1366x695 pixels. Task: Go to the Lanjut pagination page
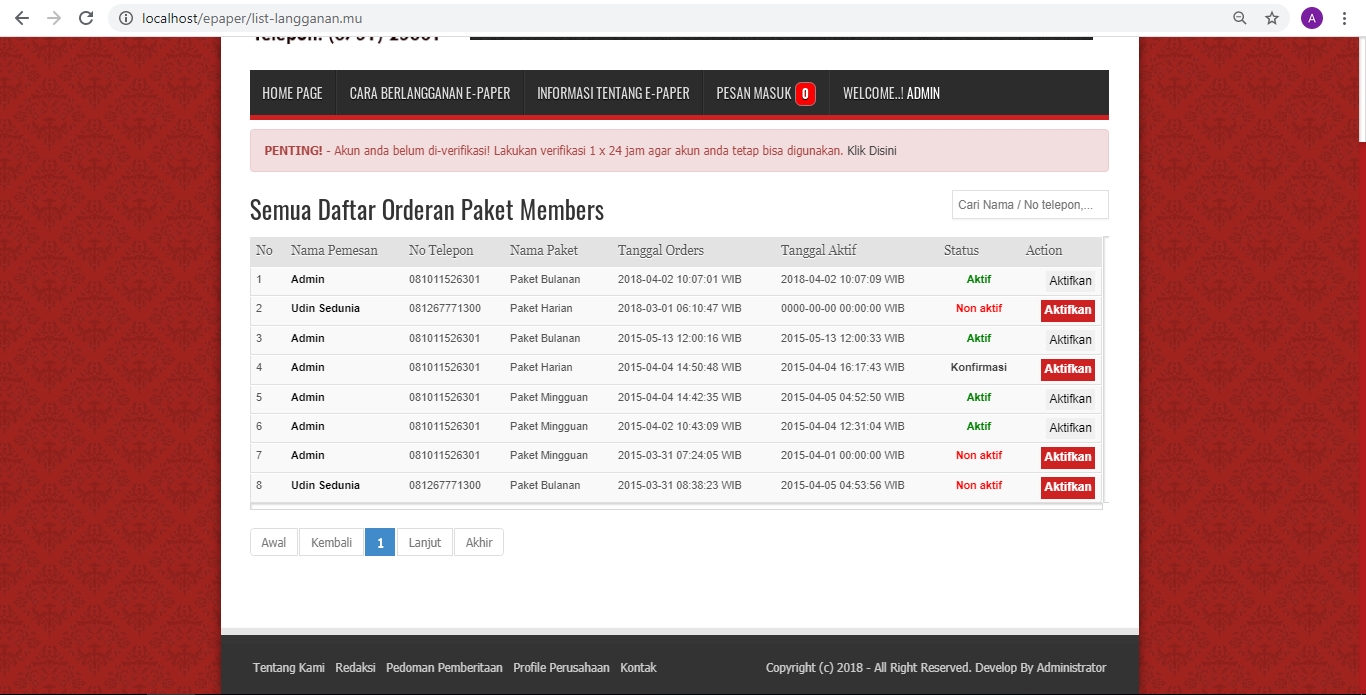point(425,543)
